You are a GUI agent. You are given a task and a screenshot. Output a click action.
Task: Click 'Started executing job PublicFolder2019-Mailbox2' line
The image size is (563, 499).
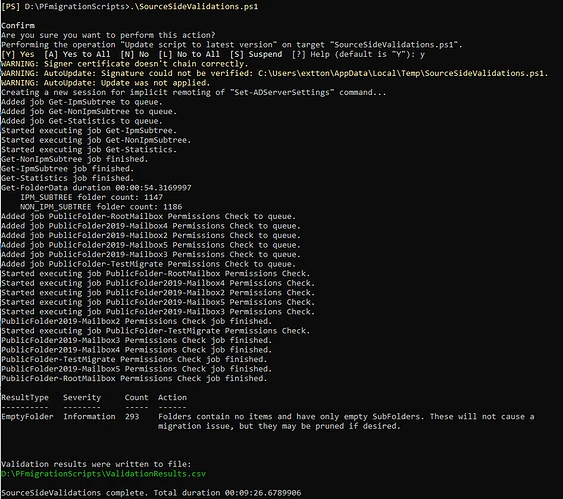tap(158, 292)
